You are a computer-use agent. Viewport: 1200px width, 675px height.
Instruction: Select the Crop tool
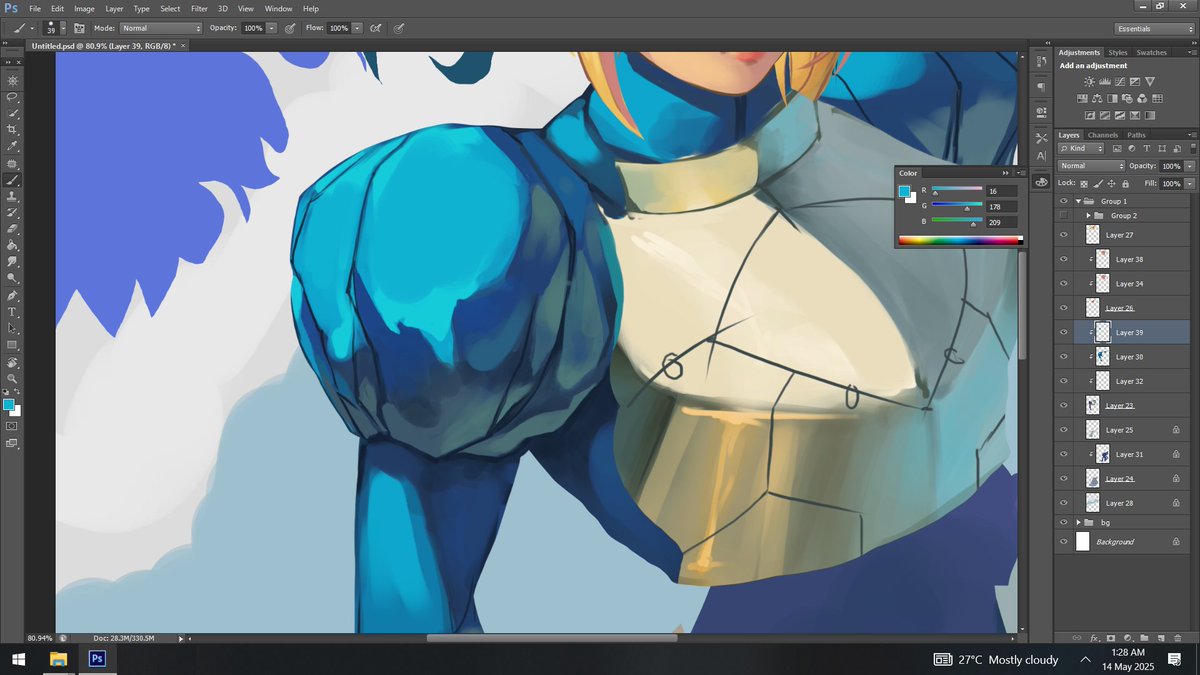click(x=12, y=130)
